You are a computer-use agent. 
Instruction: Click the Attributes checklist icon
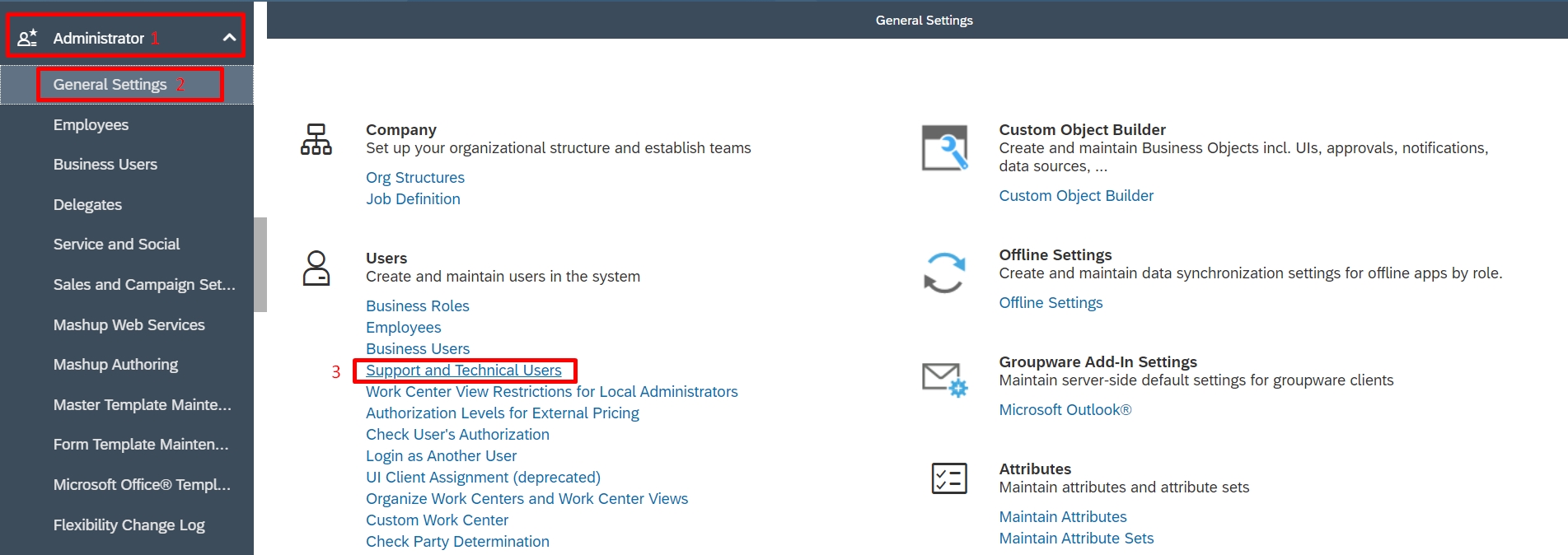pyautogui.click(x=948, y=478)
